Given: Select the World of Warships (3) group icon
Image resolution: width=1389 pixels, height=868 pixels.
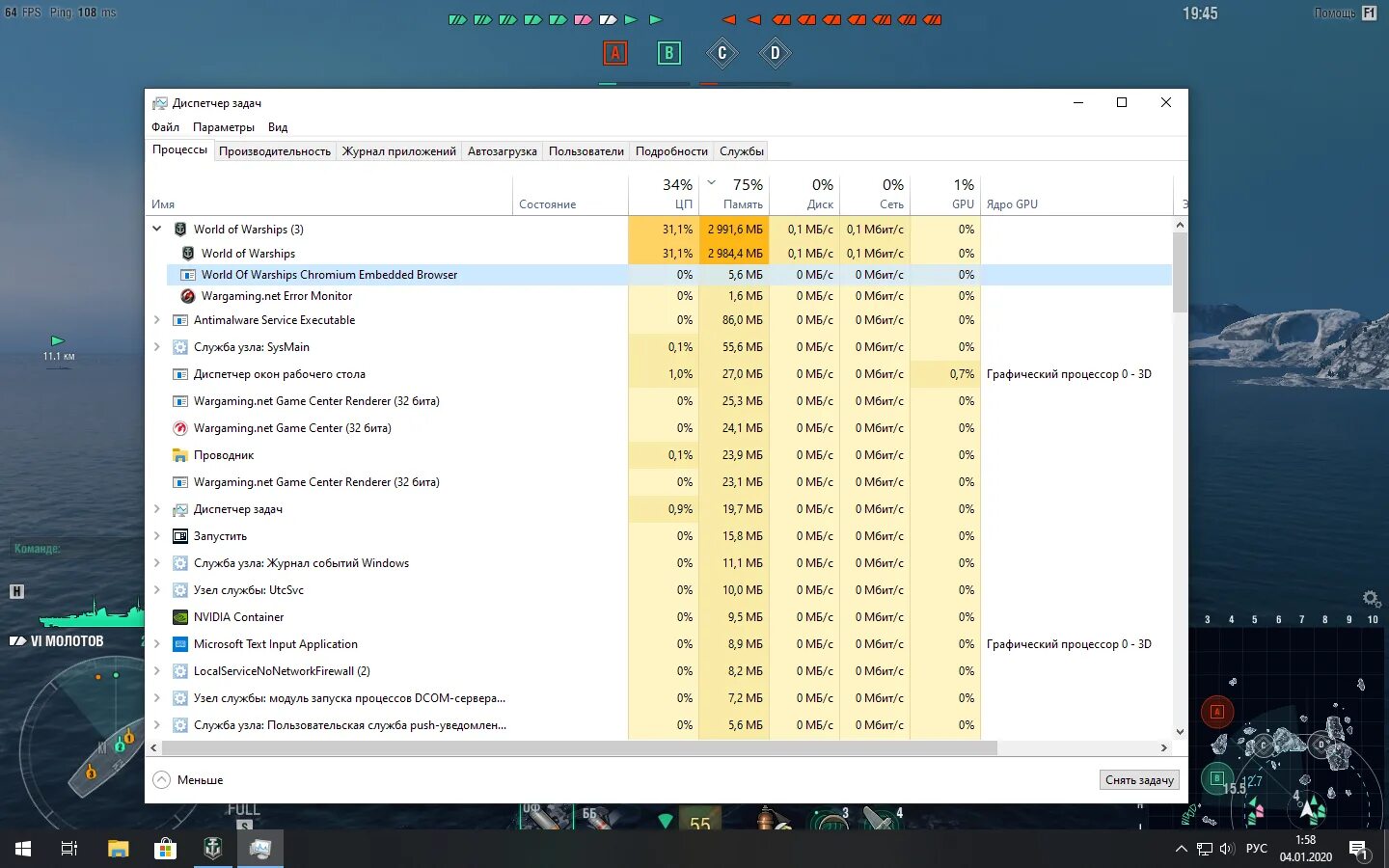Looking at the screenshot, I should (x=179, y=230).
